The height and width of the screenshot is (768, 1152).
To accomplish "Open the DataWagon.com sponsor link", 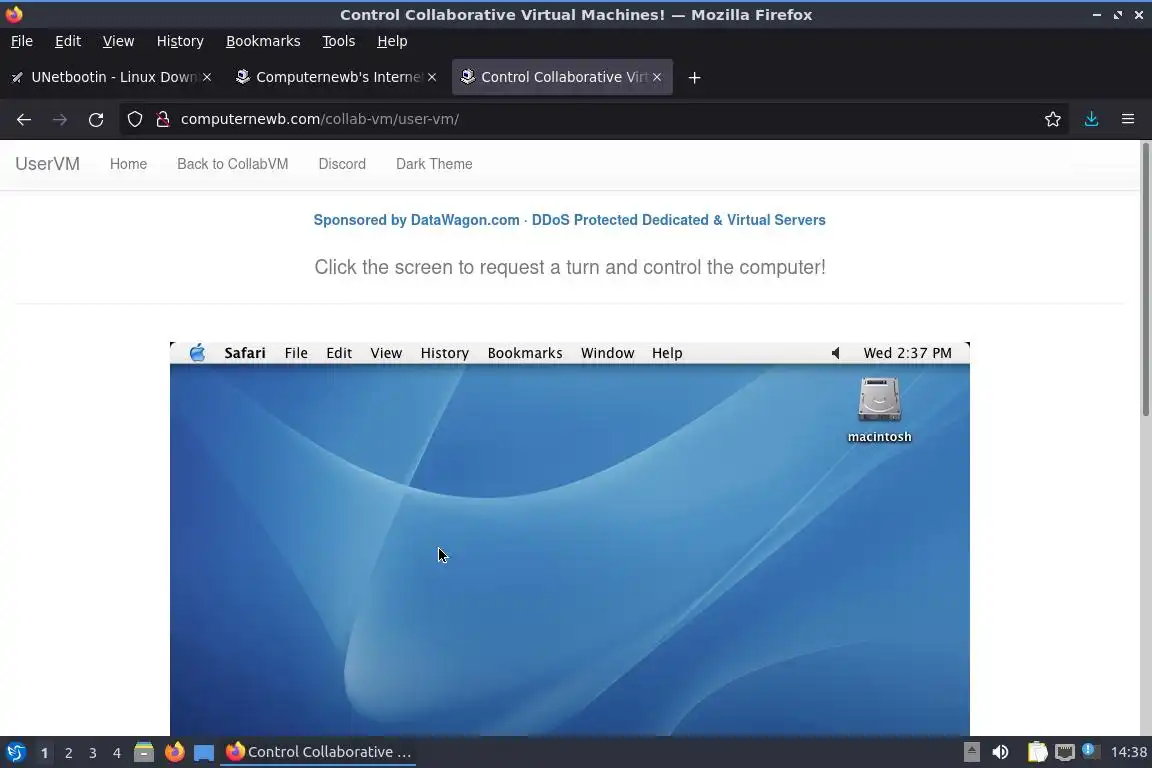I will (569, 220).
